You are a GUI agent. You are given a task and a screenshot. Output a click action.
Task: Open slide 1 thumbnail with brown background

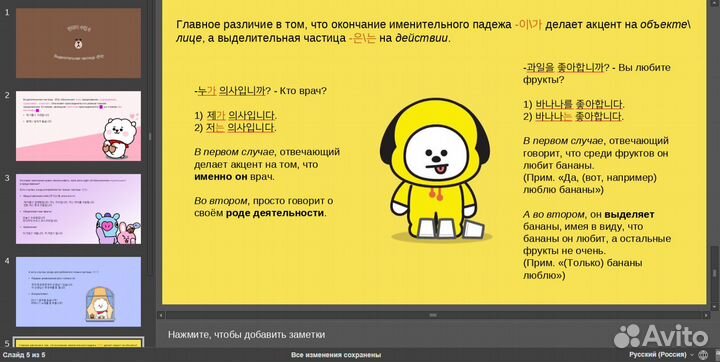[79, 43]
